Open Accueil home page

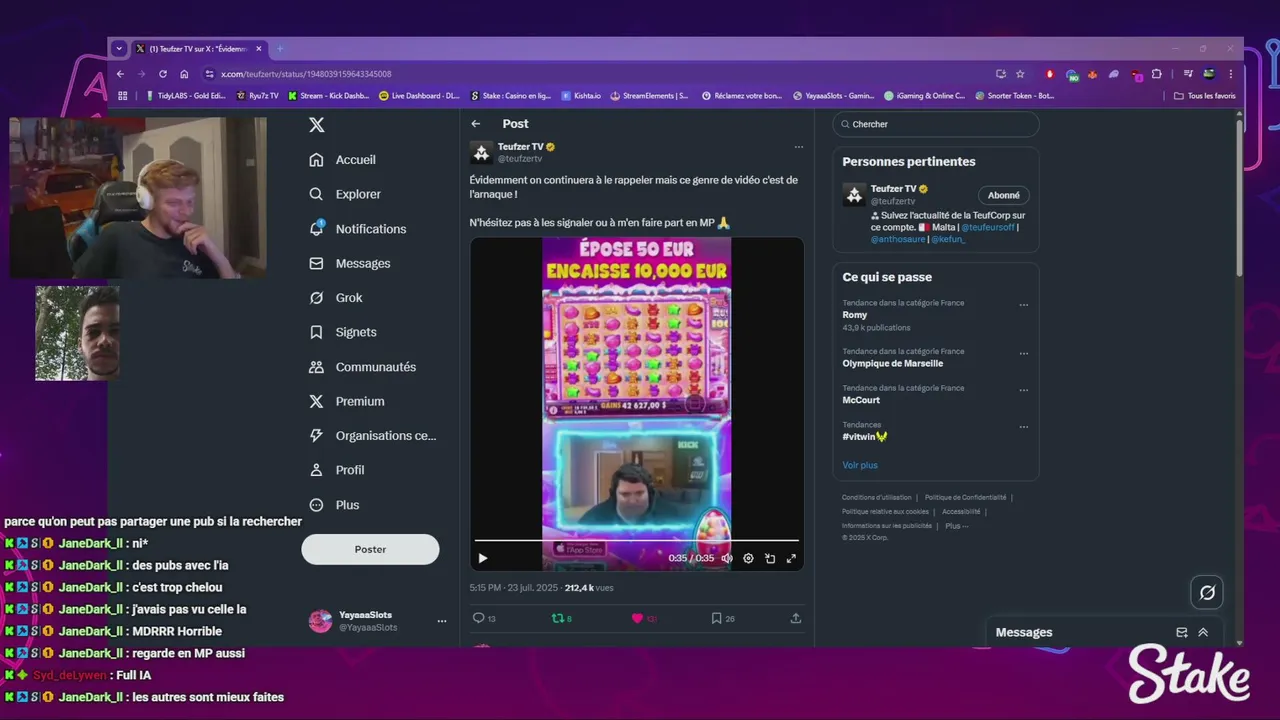point(343,160)
